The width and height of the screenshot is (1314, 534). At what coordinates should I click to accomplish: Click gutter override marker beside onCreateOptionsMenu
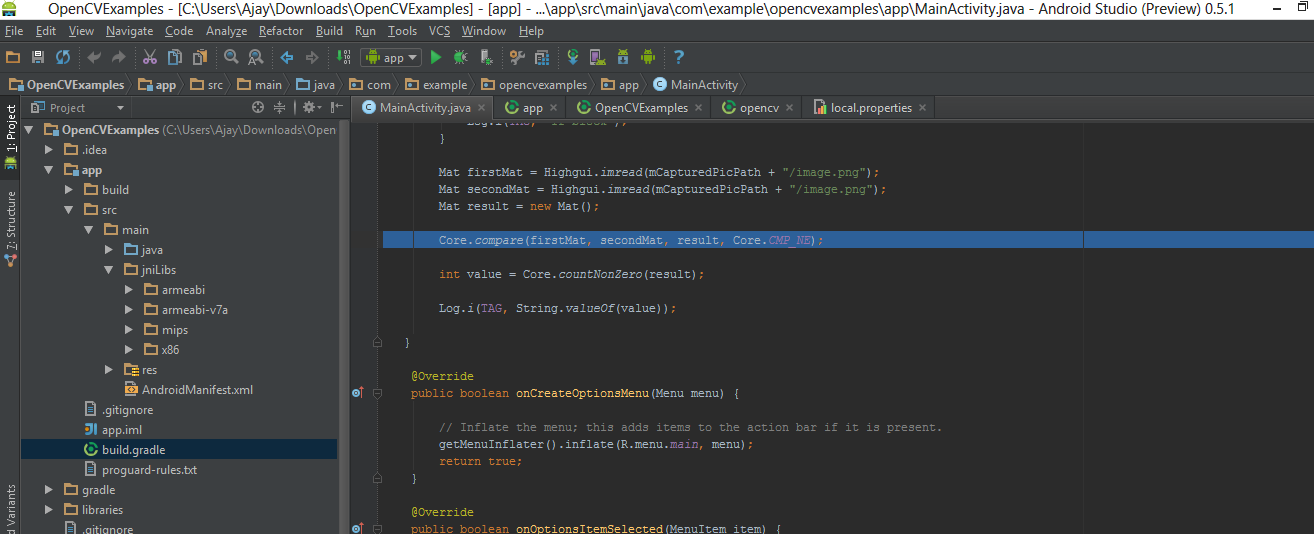[x=357, y=393]
